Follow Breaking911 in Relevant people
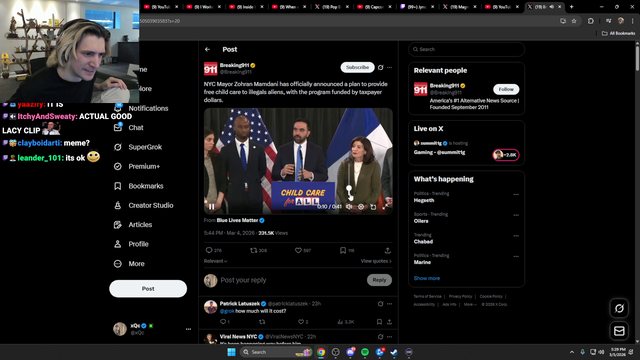The height and width of the screenshot is (360, 640). 506,89
